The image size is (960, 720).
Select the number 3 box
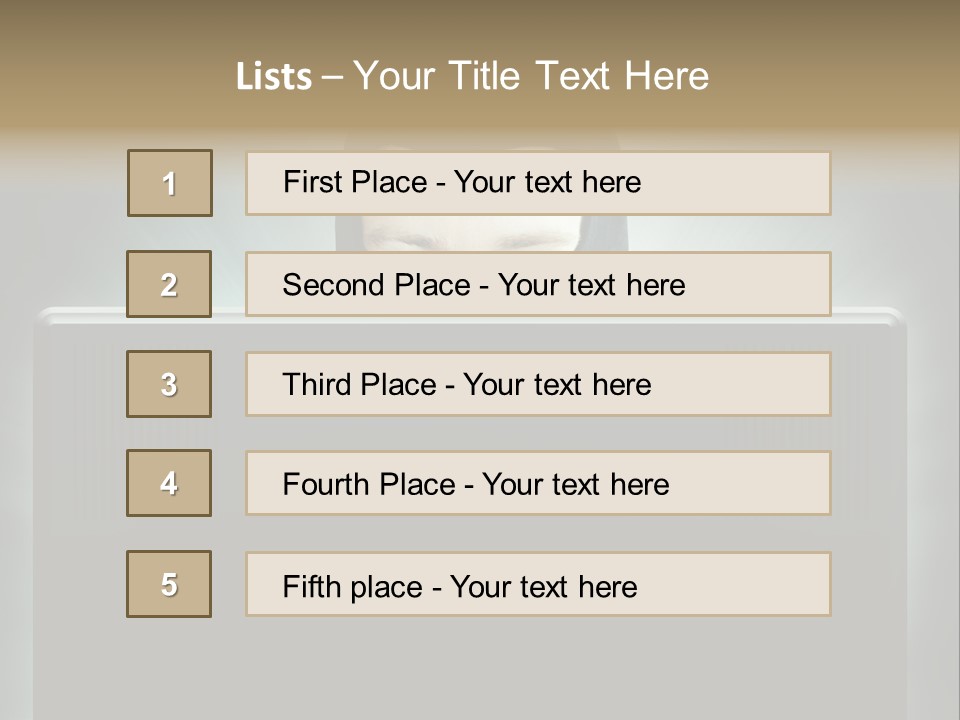[169, 384]
